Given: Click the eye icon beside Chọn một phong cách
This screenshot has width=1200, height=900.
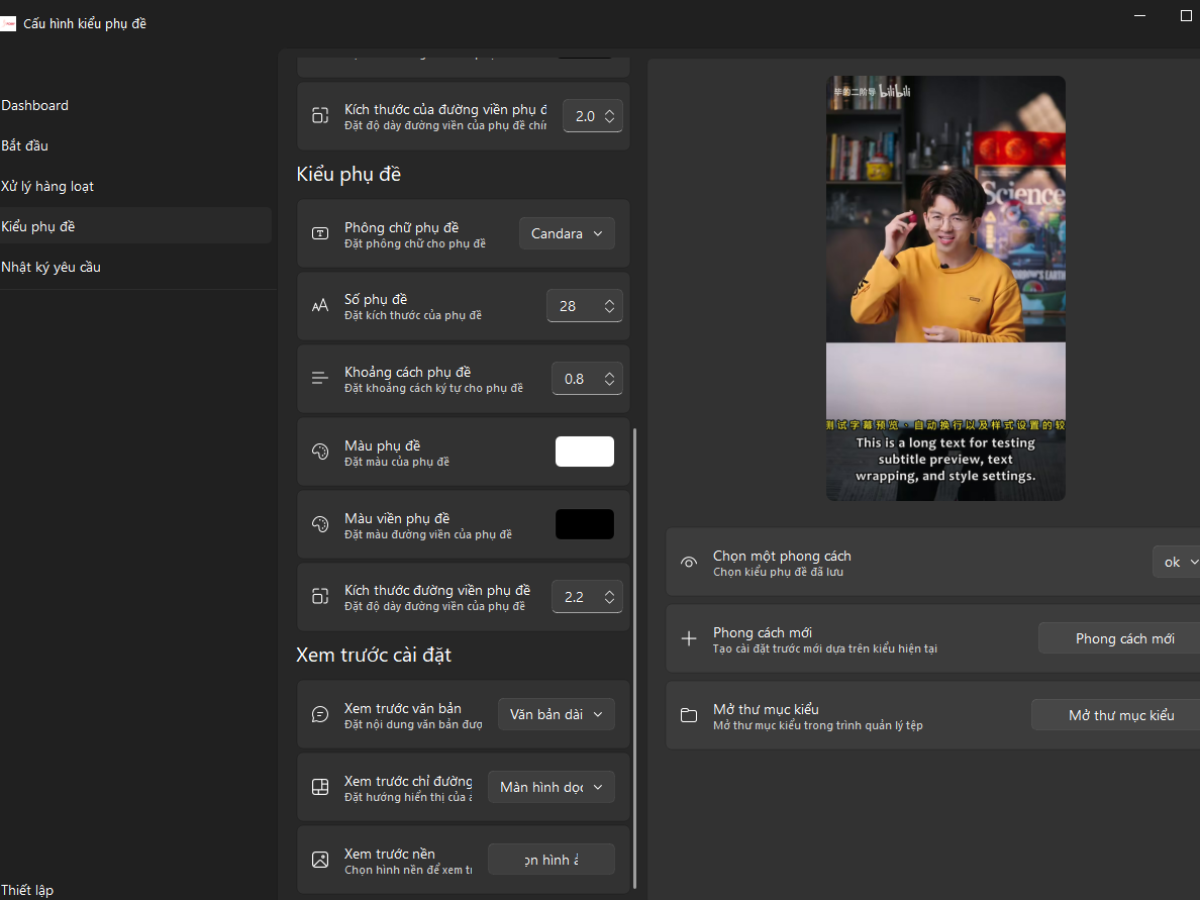Looking at the screenshot, I should point(689,563).
